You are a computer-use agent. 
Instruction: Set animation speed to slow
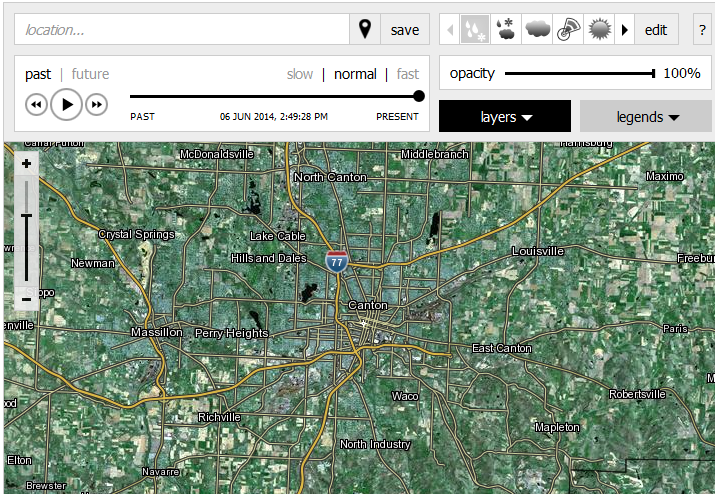[x=300, y=74]
